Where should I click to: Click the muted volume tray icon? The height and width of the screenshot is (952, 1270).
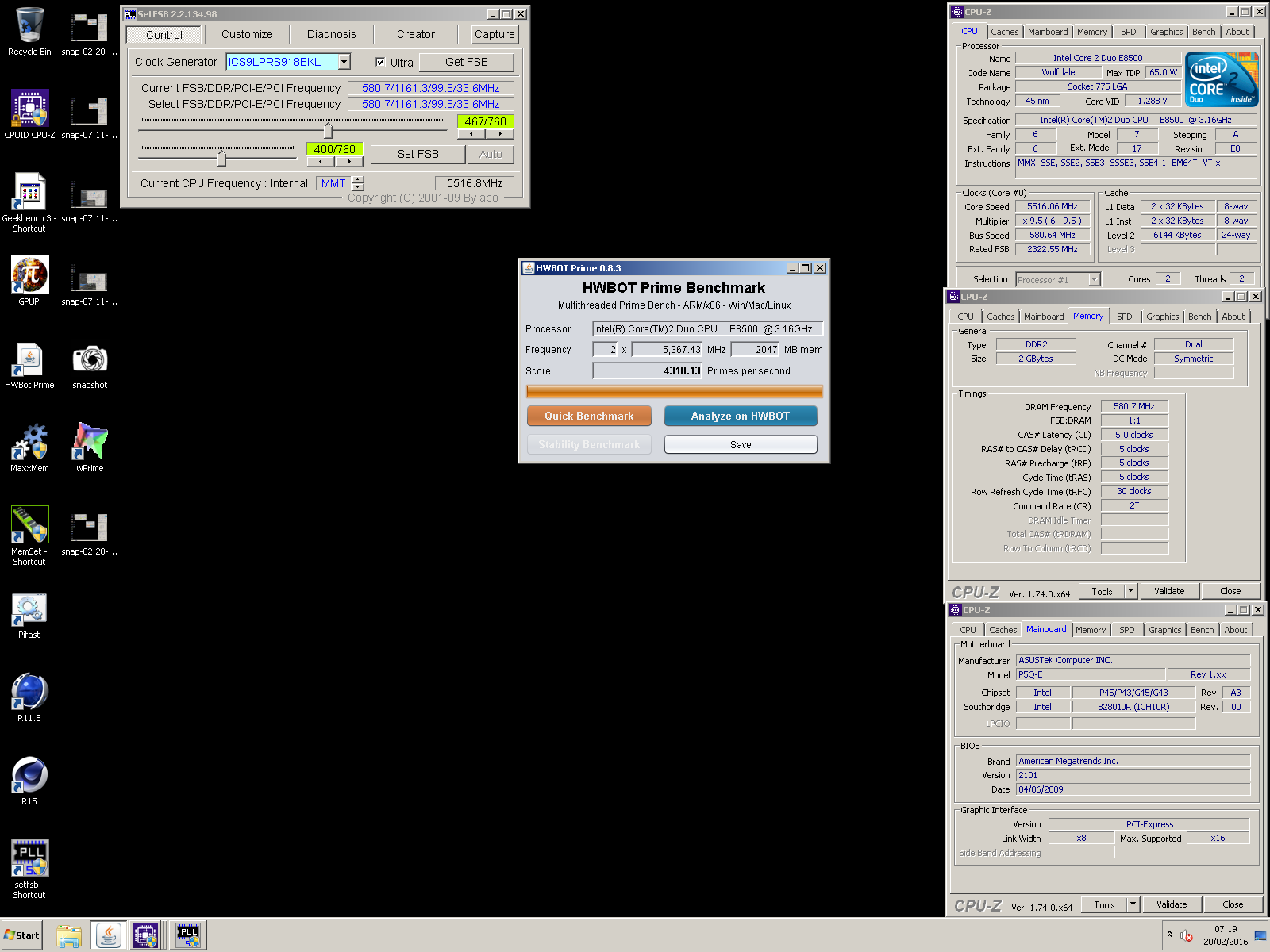point(1187,935)
